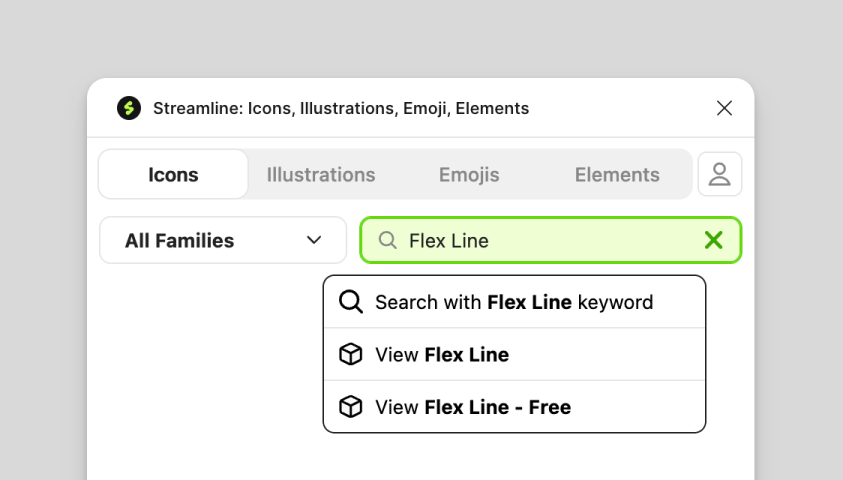Click cube icon beside 'View Flex Line - Free'
The image size is (843, 480).
tap(350, 407)
